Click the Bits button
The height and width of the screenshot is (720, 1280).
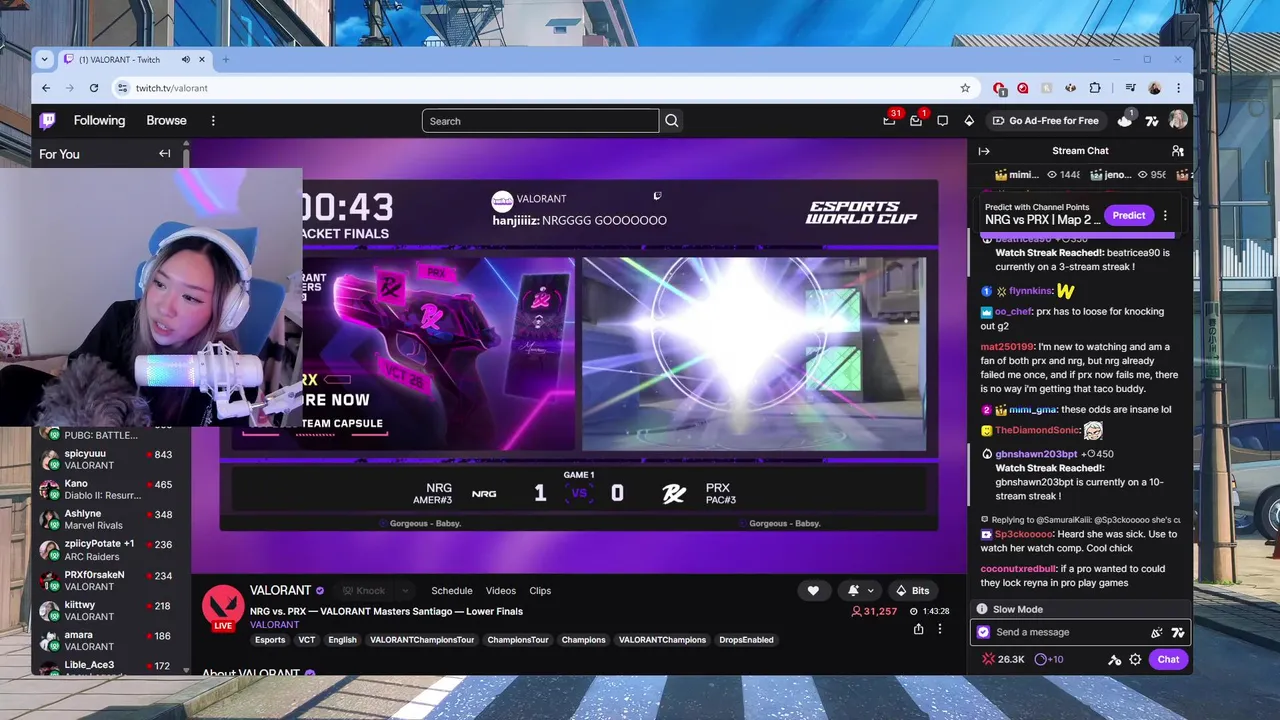[912, 591]
